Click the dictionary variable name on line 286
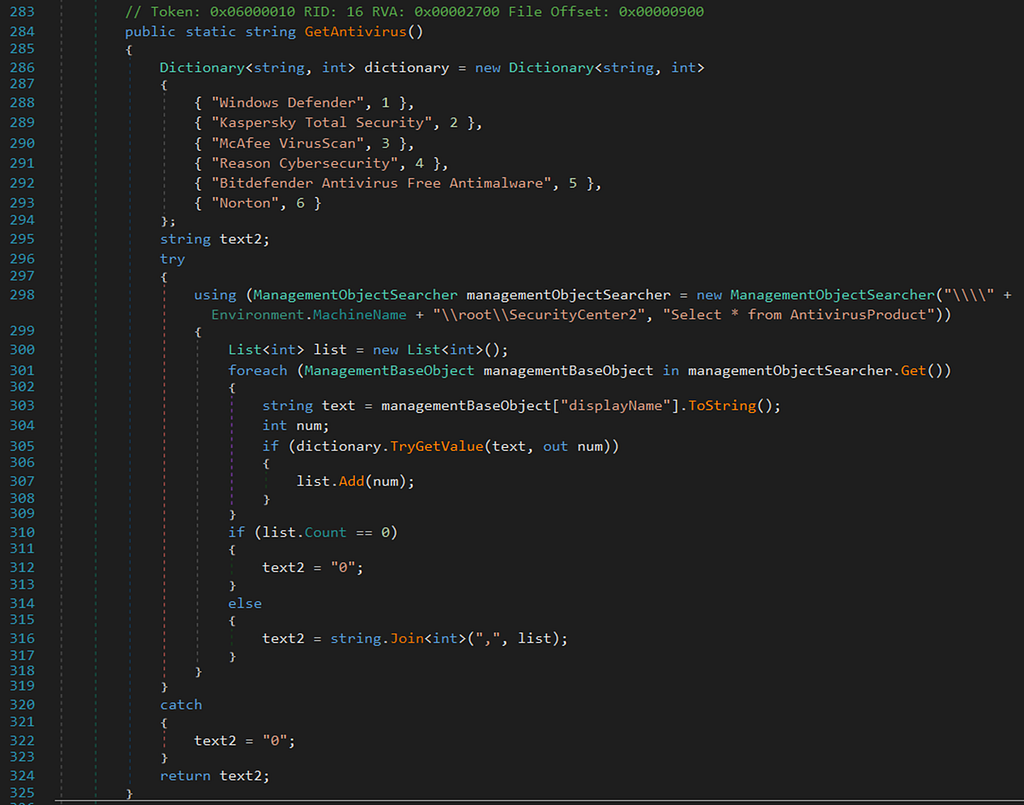 [406, 68]
